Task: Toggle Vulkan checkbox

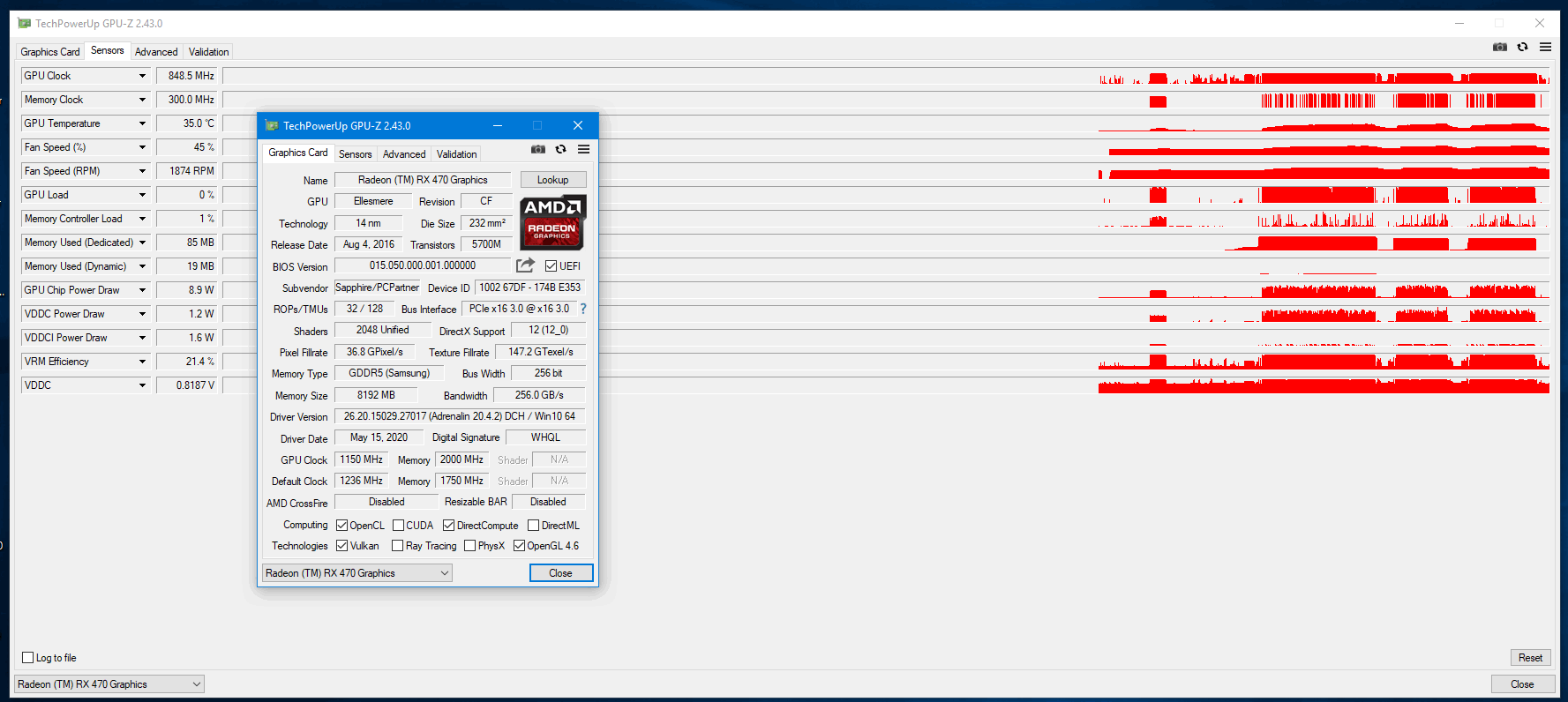Action: 341,545
